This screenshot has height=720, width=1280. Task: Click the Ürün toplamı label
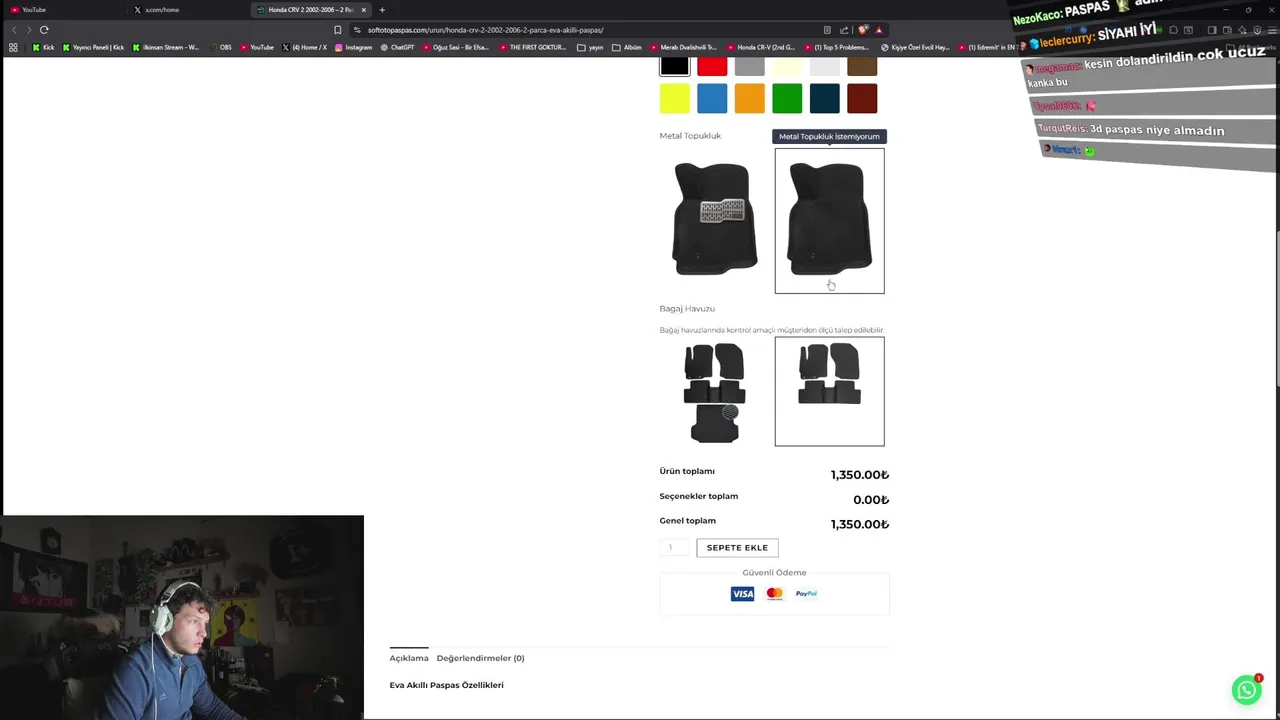click(687, 471)
